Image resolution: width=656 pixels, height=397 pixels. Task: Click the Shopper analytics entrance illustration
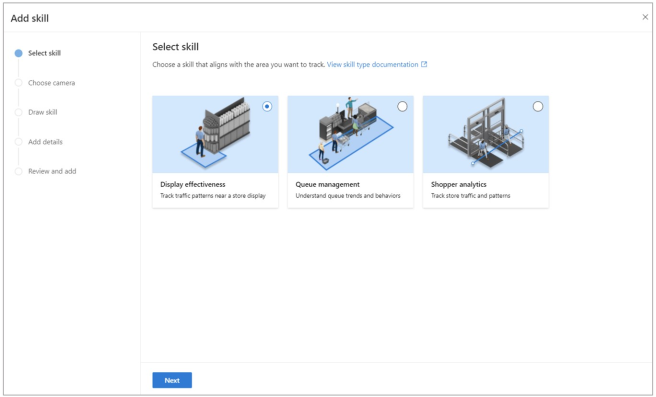[x=486, y=134]
